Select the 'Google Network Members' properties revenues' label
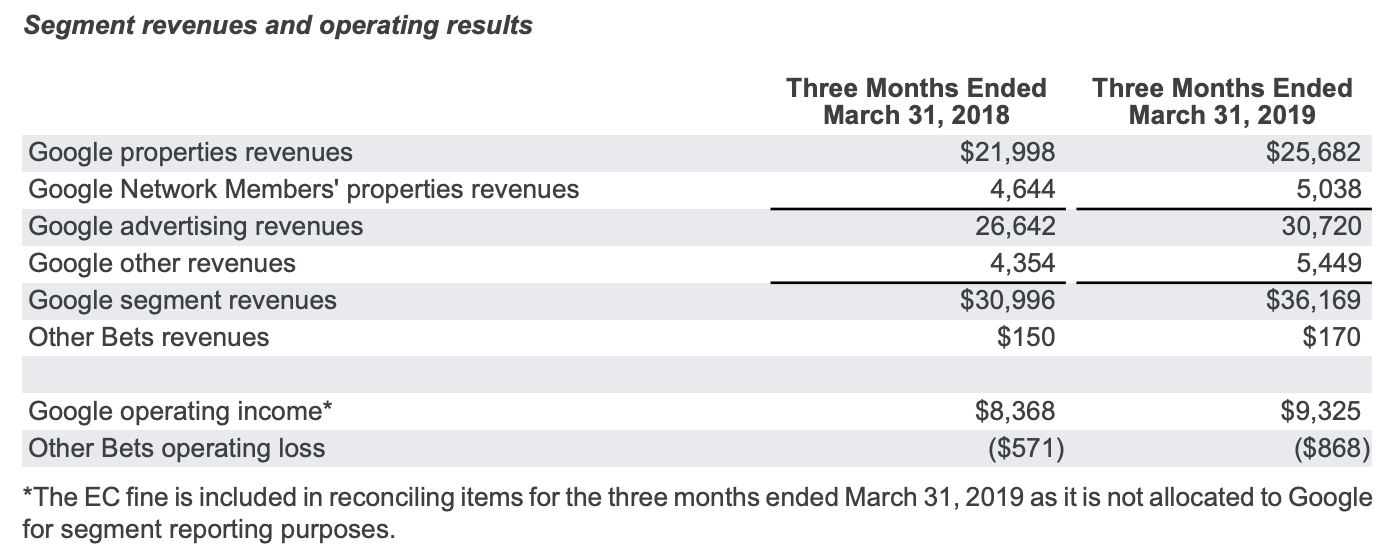The image size is (1394, 560). pos(304,190)
